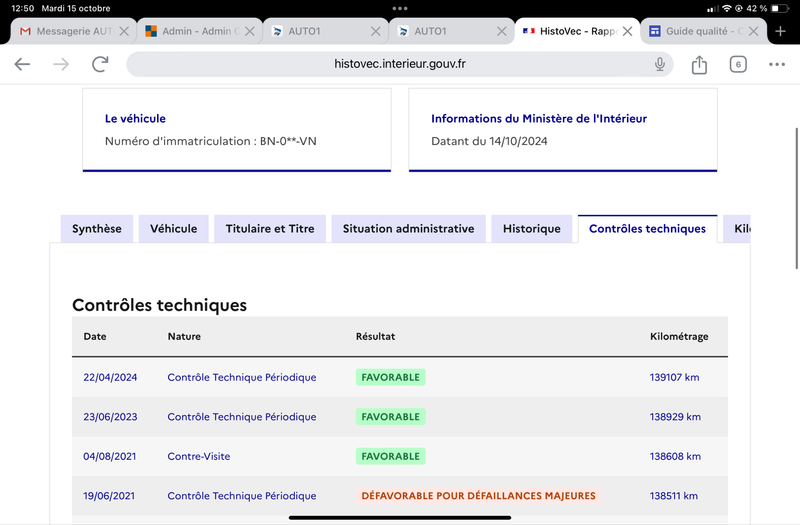Screen dimensions: 800x525
Task: Click FAVORABLE badge in the Contre-Visite row
Action: click(x=391, y=457)
